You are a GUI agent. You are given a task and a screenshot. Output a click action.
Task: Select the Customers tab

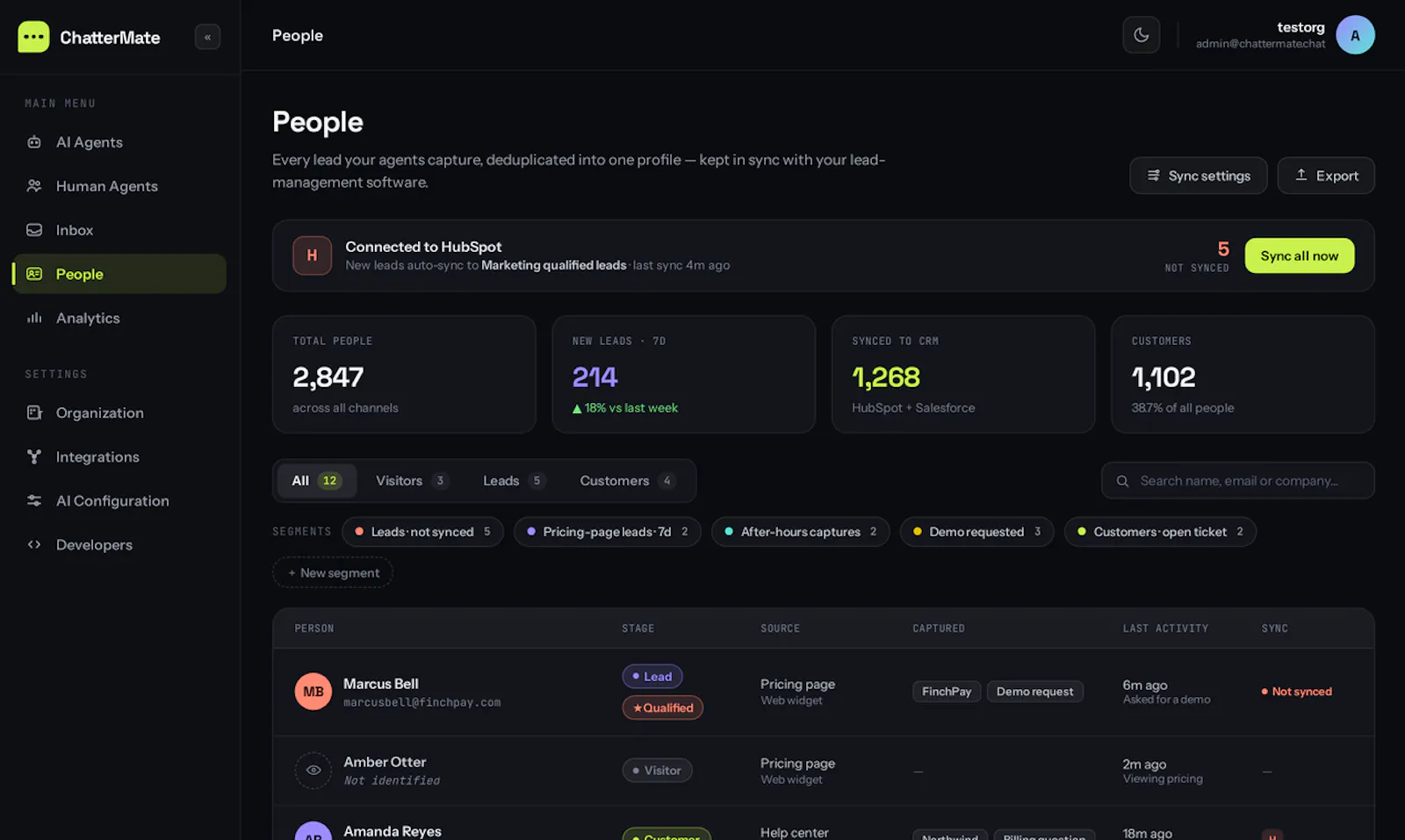pyautogui.click(x=627, y=481)
